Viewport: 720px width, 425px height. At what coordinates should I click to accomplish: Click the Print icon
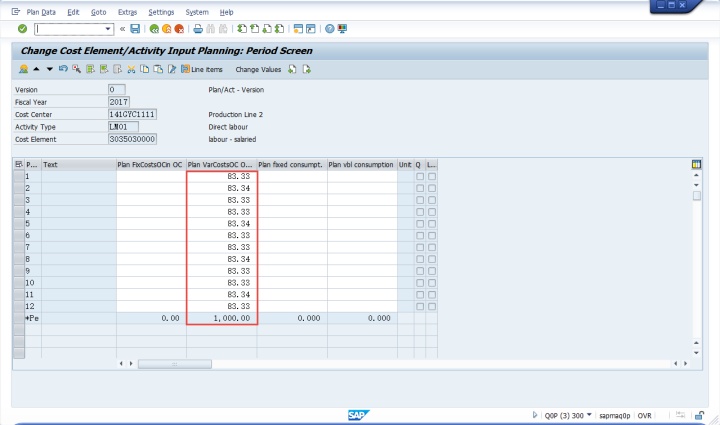coord(198,29)
